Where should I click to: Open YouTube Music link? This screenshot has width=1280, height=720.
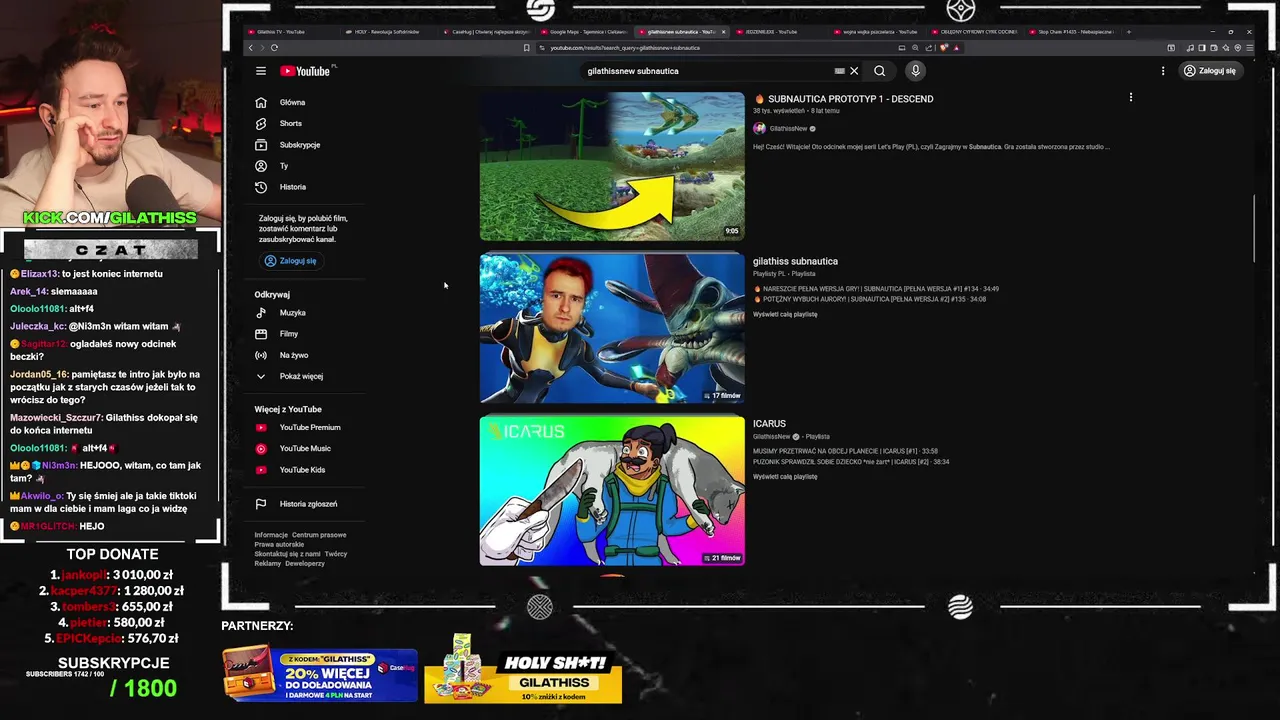coord(304,448)
